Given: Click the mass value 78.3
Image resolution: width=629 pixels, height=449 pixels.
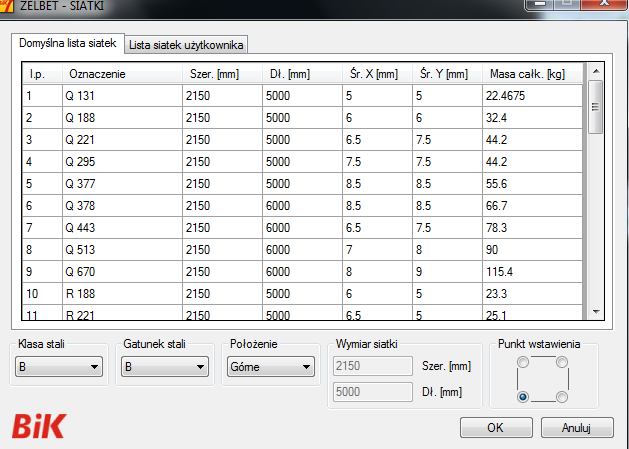Looking at the screenshot, I should [x=497, y=228].
